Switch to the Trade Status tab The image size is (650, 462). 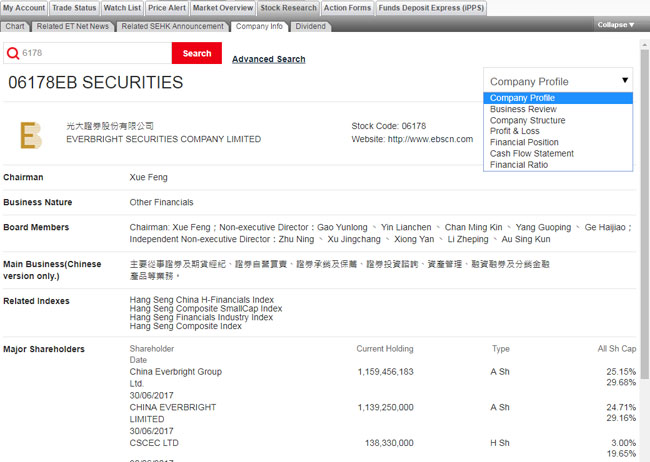point(74,8)
